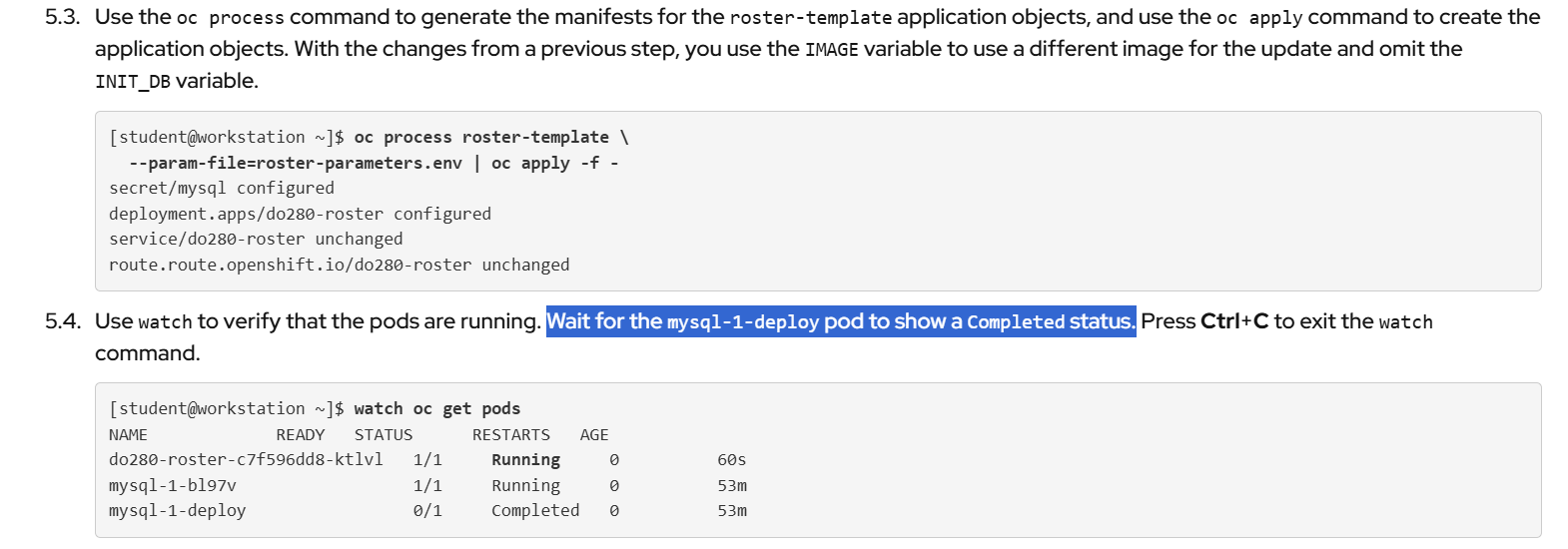Viewport: 1568px width, 549px height.
Task: Click the 'Completed' status in pod list
Action: tap(534, 510)
